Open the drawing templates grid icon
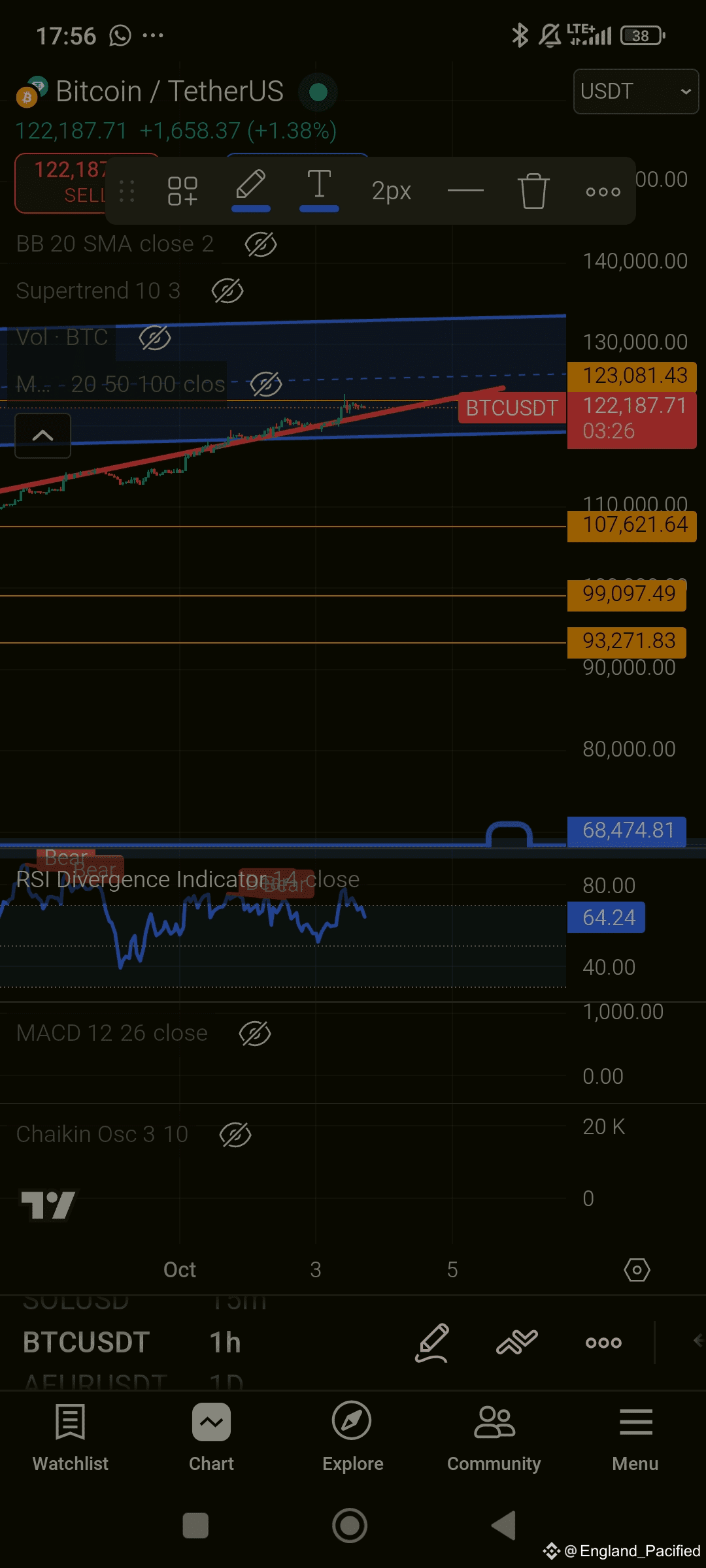Screen dimensions: 706x1568 pyautogui.click(x=182, y=191)
